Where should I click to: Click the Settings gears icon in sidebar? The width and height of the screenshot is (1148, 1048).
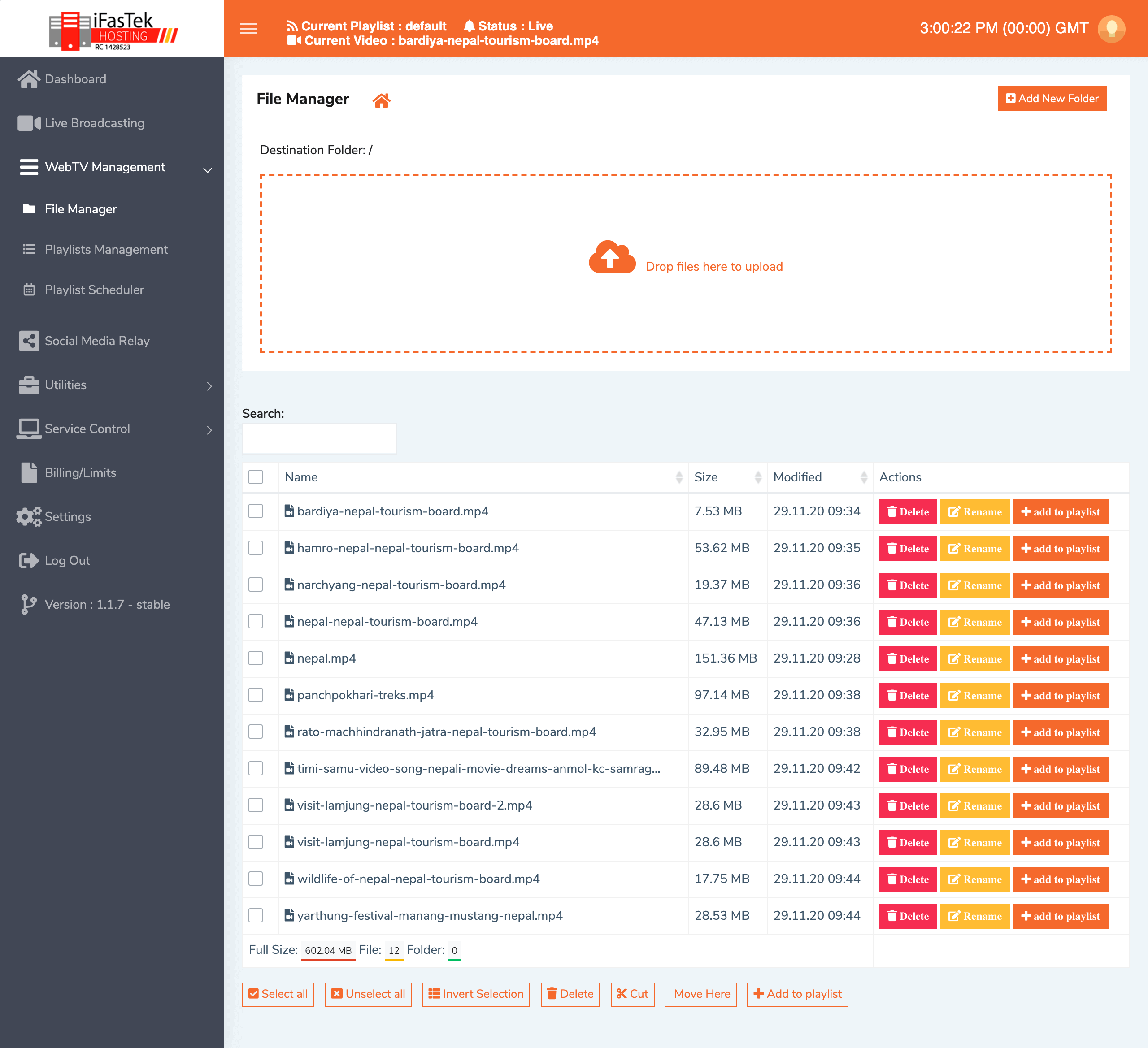click(x=28, y=516)
